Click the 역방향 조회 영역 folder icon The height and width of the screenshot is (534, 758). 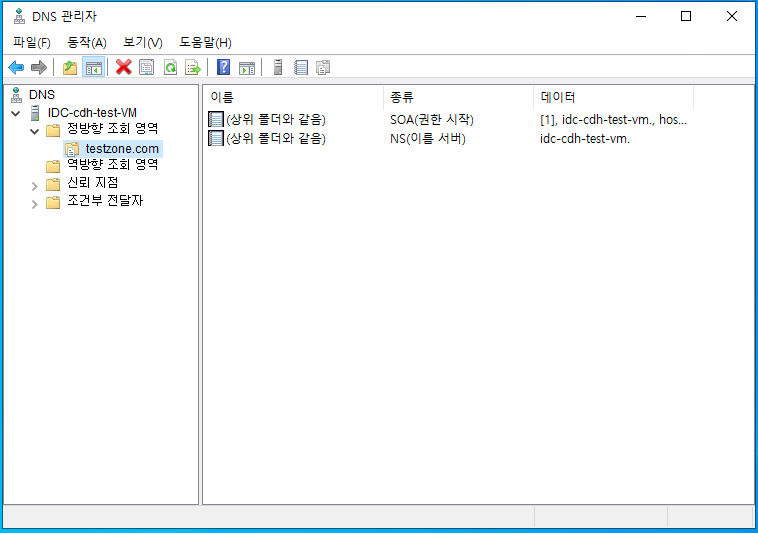click(x=53, y=166)
